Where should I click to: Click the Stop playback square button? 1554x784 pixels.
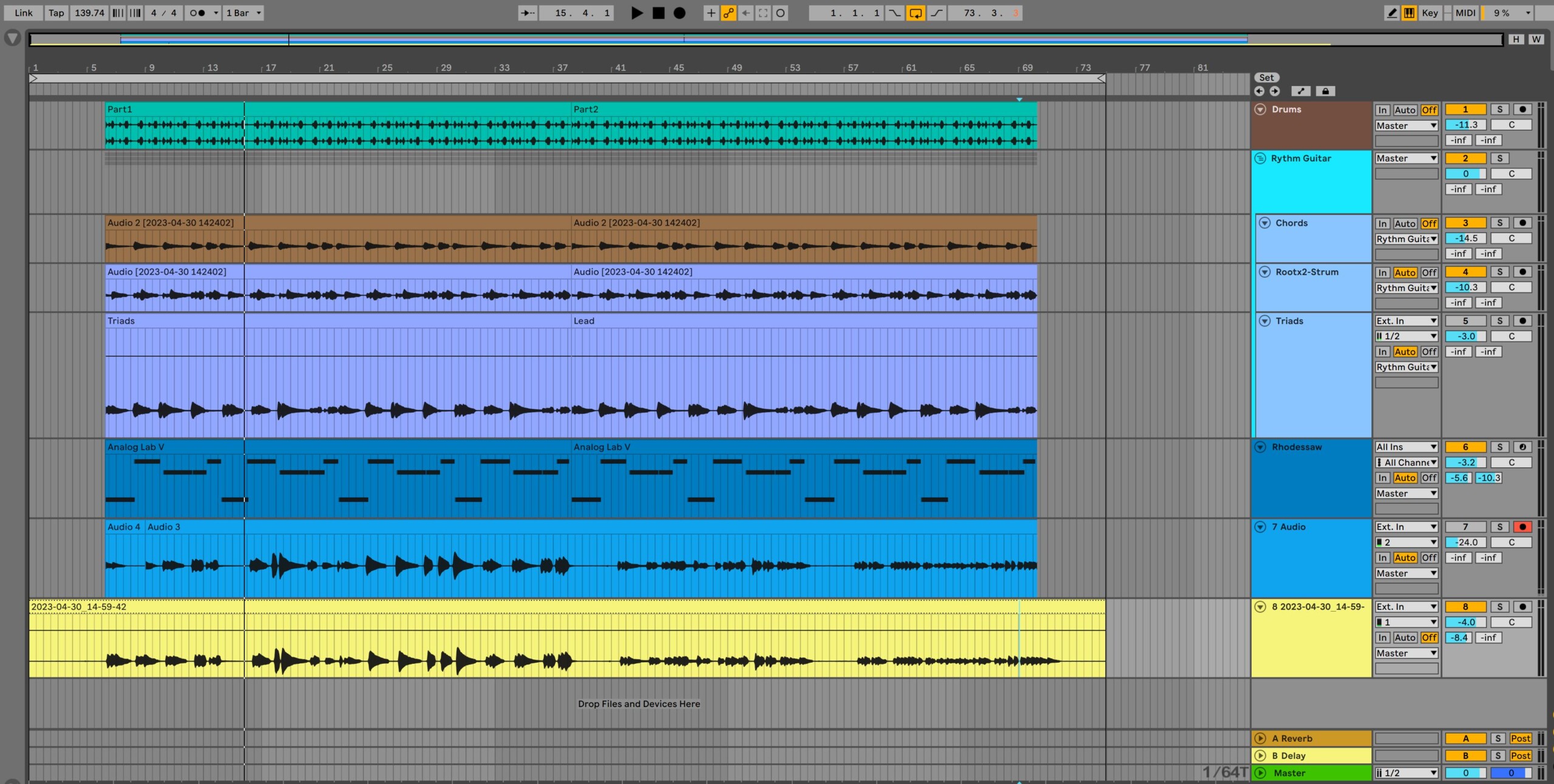point(658,13)
